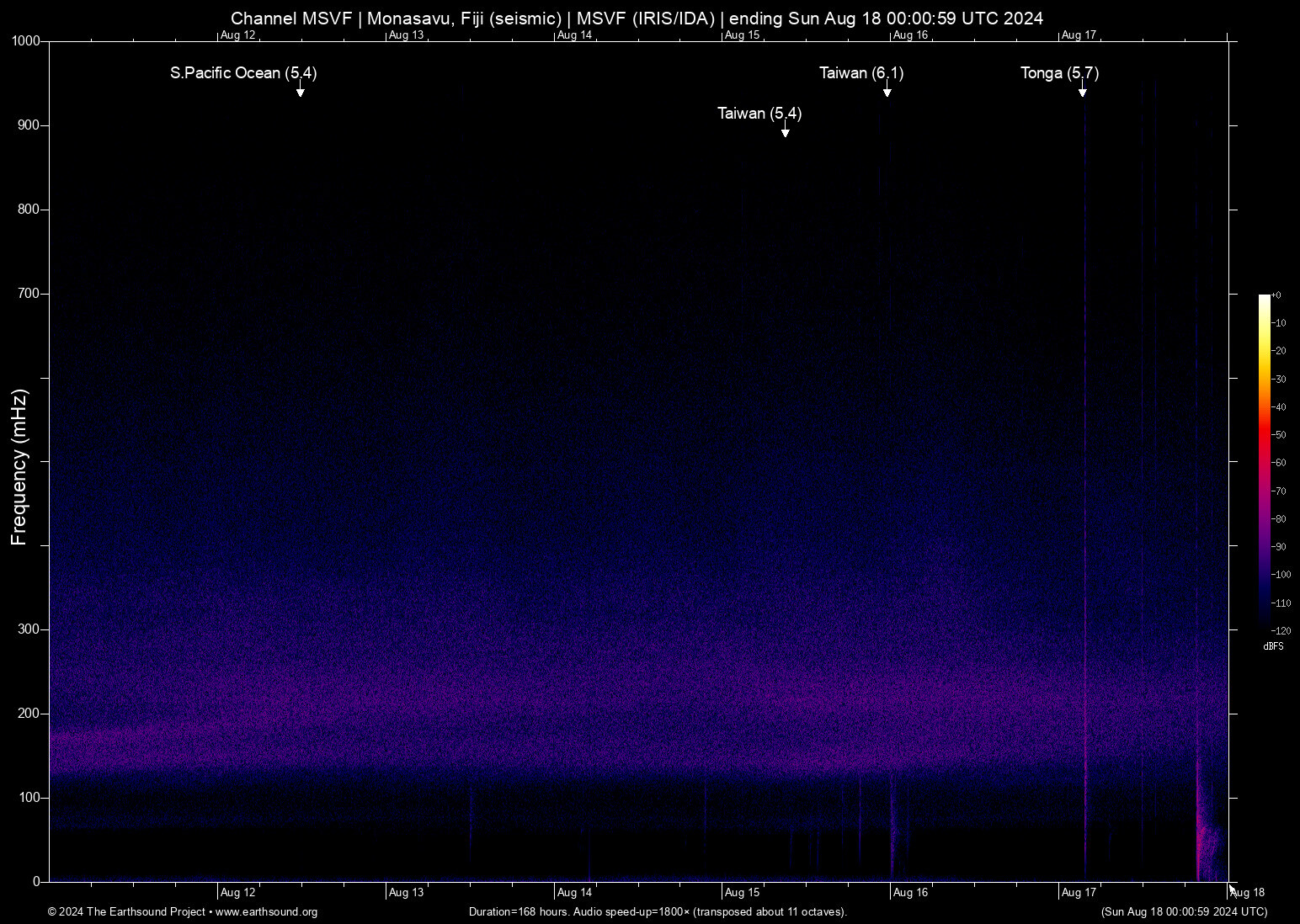
Task: Select the Taiwan (6.1) earthquake label
Action: coord(861,73)
